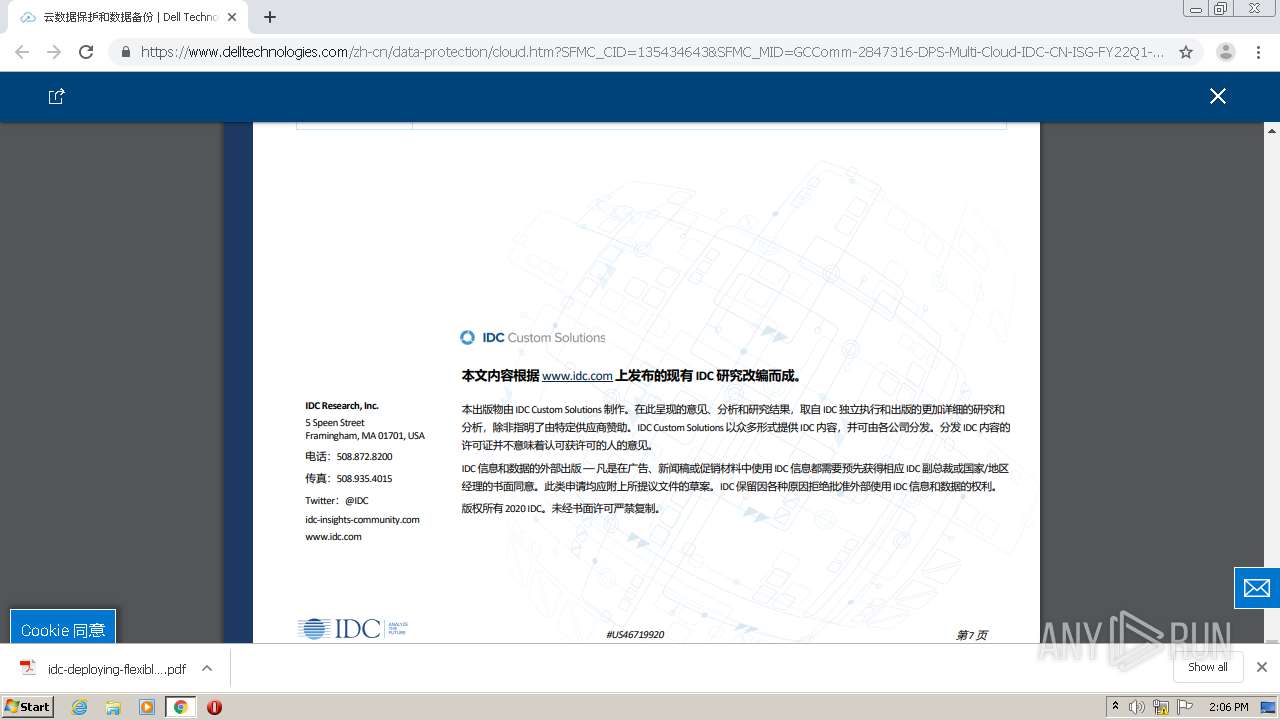Select the 版权所有 2020 IDC copyright line
This screenshot has height=720, width=1280.
coord(560,508)
